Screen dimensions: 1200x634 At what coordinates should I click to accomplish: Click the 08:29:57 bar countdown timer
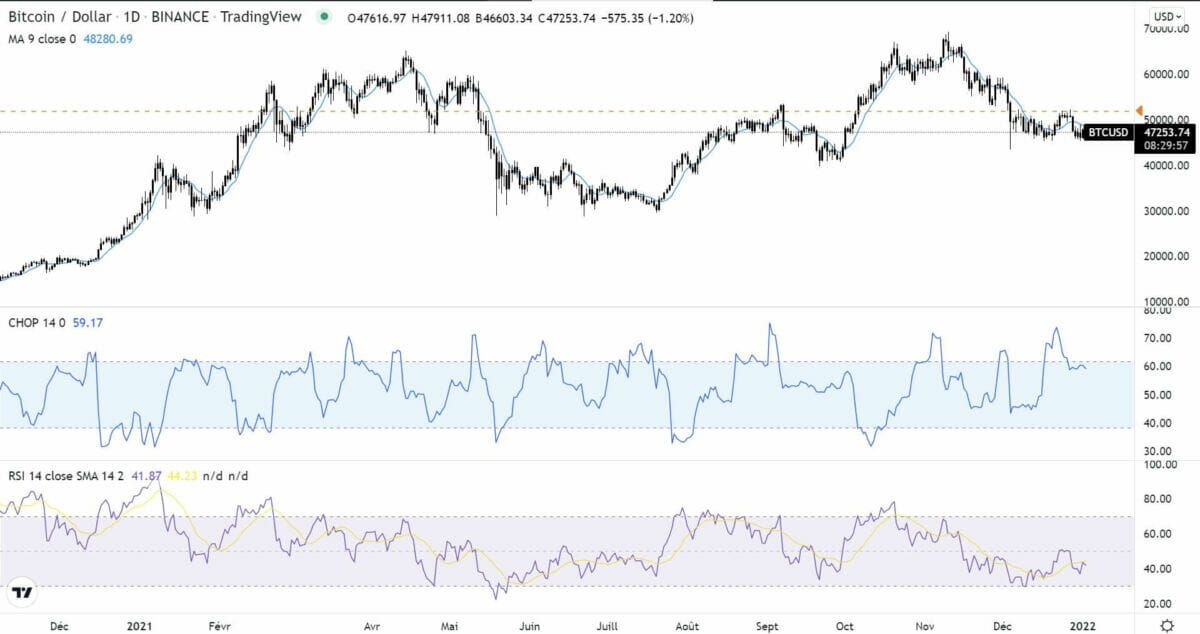tap(1167, 146)
